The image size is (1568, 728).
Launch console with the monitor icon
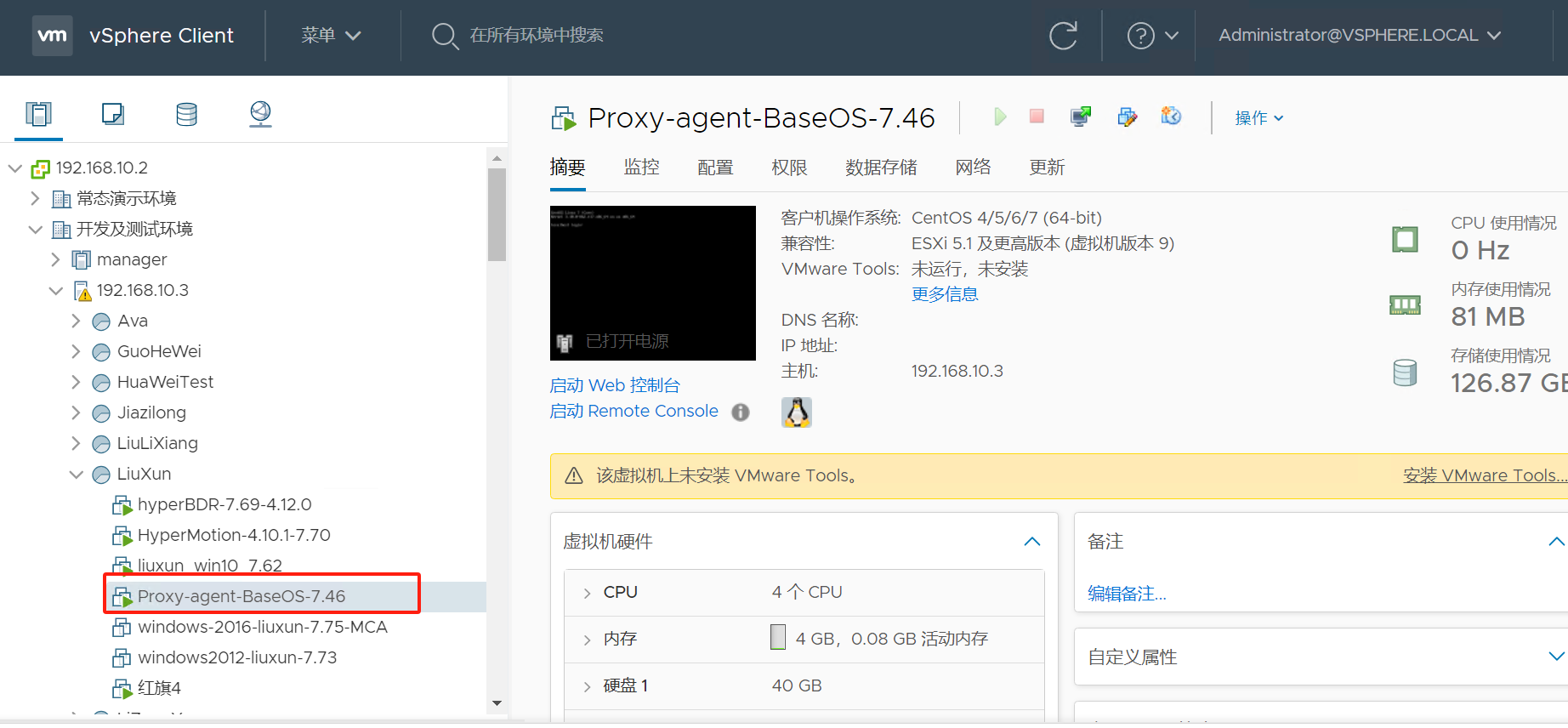1081,117
